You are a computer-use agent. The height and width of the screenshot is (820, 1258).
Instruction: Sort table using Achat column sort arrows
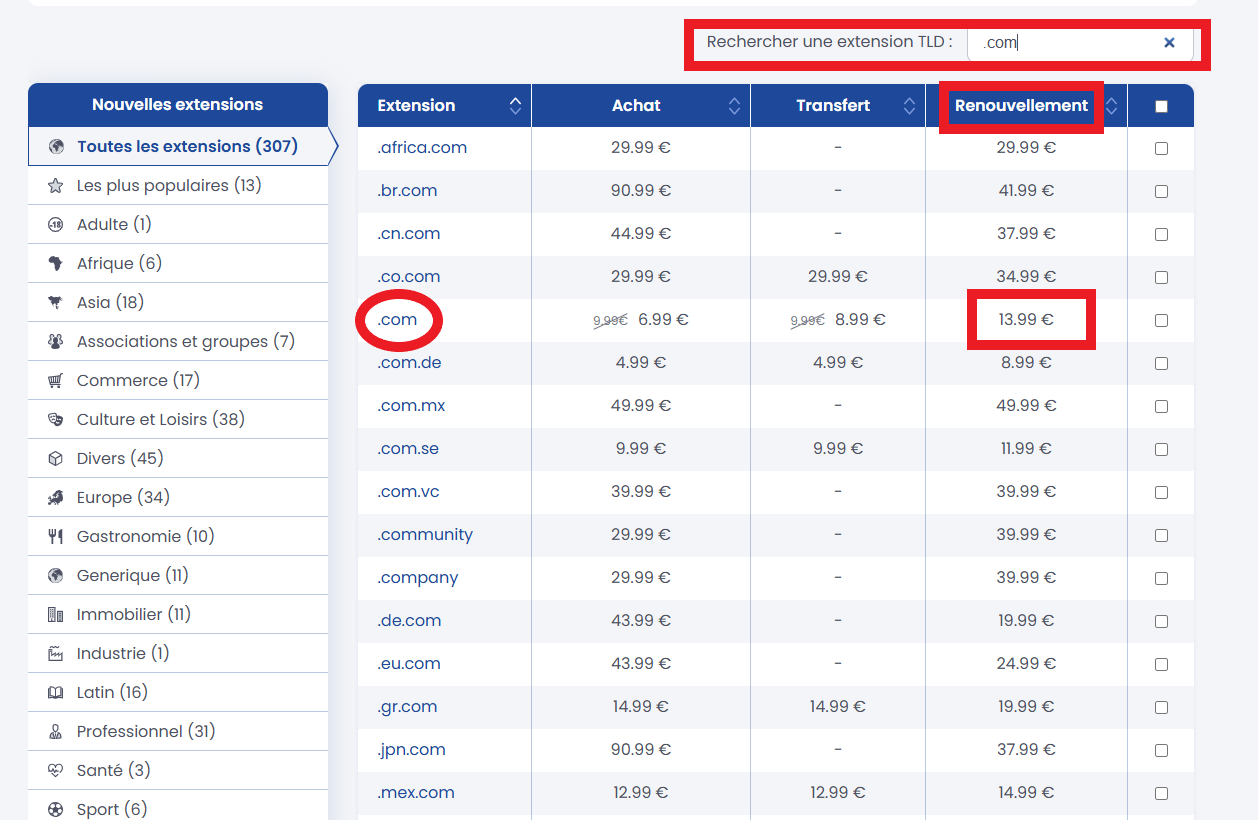(x=734, y=106)
